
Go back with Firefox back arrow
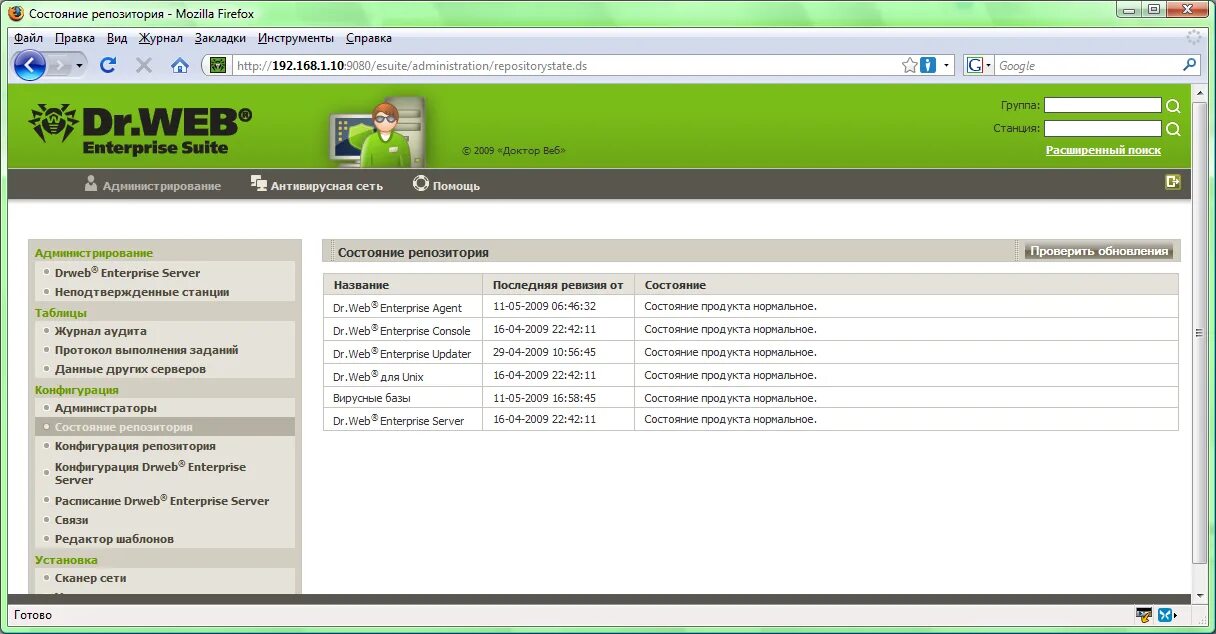click(x=30, y=66)
